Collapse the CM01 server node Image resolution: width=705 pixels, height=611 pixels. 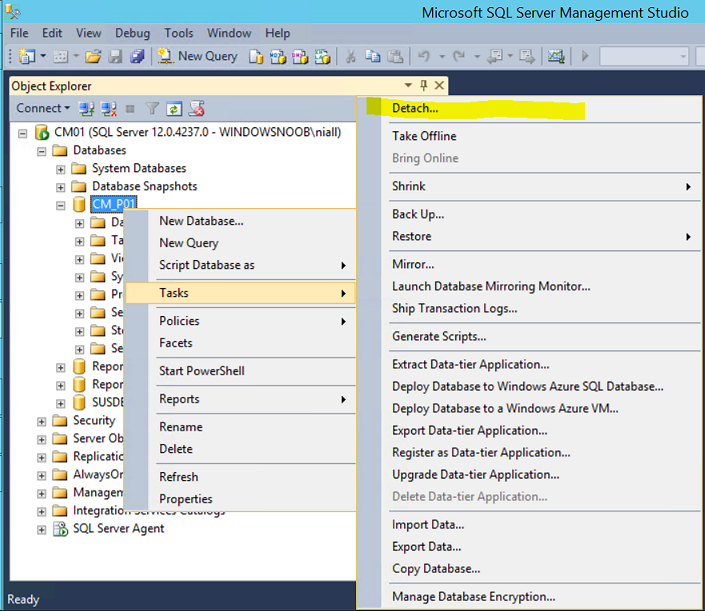tap(22, 134)
